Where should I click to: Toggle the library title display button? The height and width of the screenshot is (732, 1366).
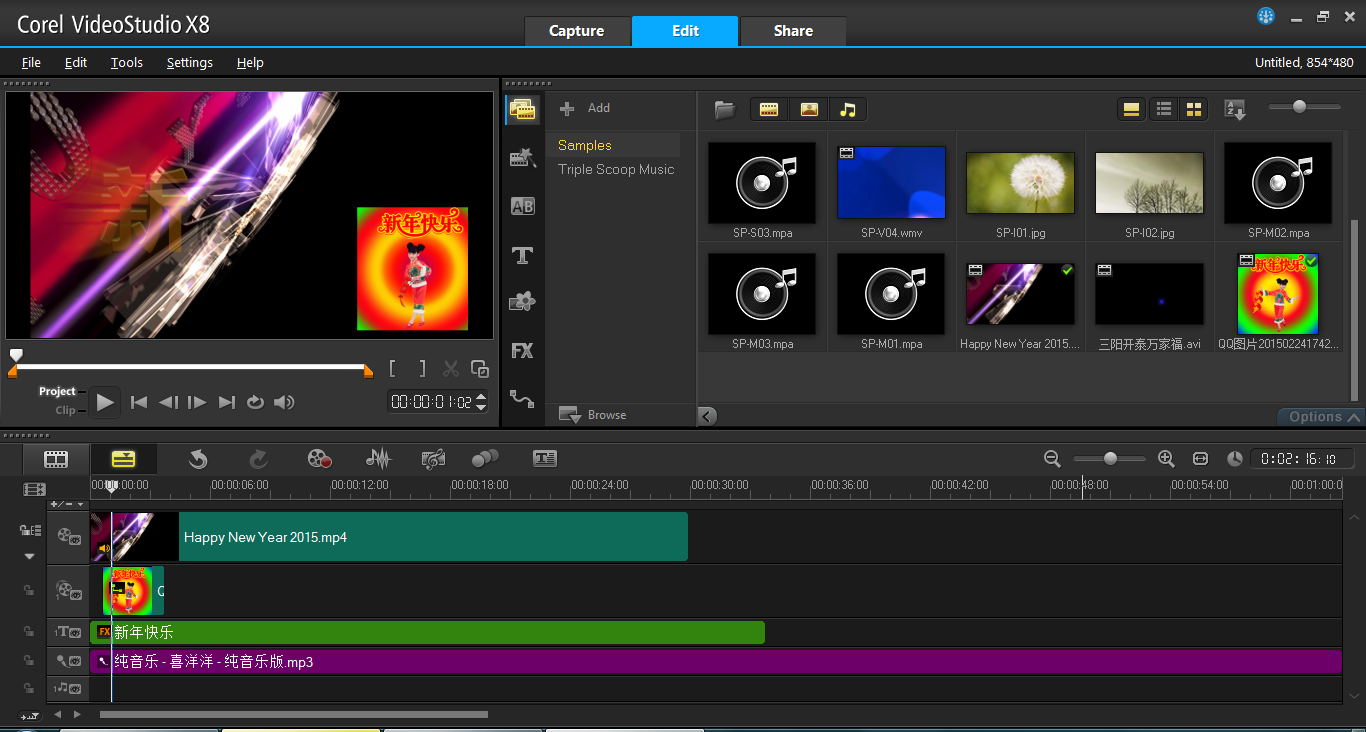tap(1132, 109)
